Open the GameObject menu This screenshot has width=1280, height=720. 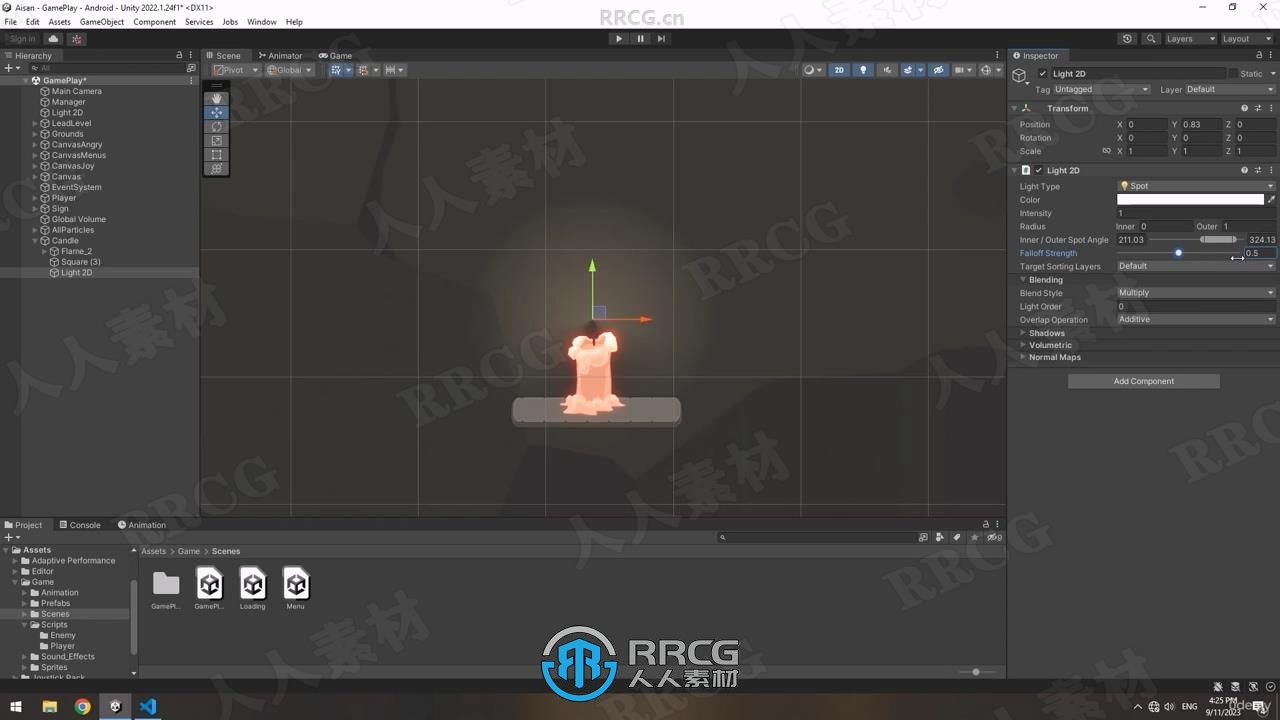[x=102, y=22]
